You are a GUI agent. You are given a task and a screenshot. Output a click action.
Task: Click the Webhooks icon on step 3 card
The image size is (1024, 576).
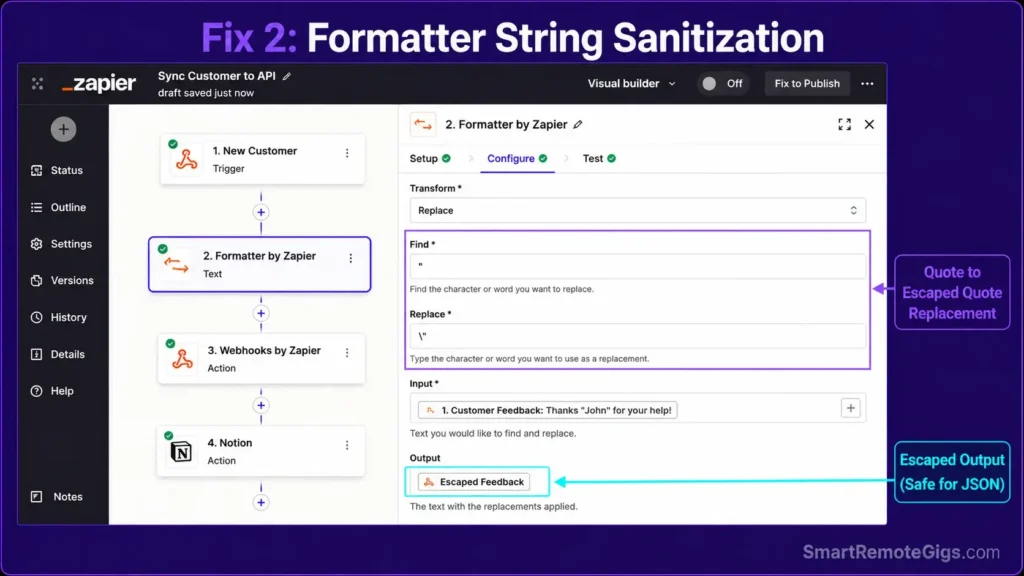[182, 359]
